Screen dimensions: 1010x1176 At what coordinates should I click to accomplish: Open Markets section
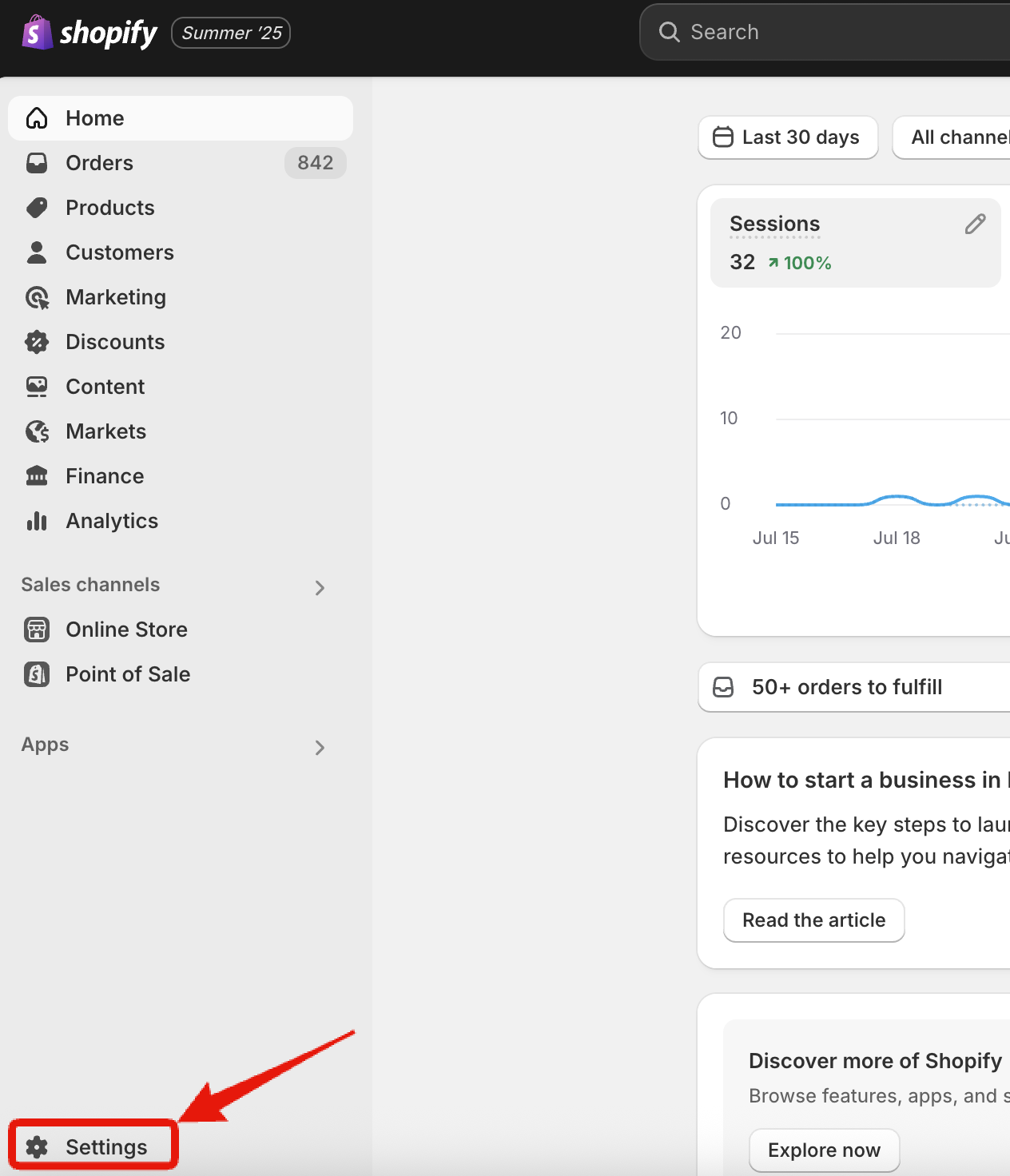(x=105, y=431)
